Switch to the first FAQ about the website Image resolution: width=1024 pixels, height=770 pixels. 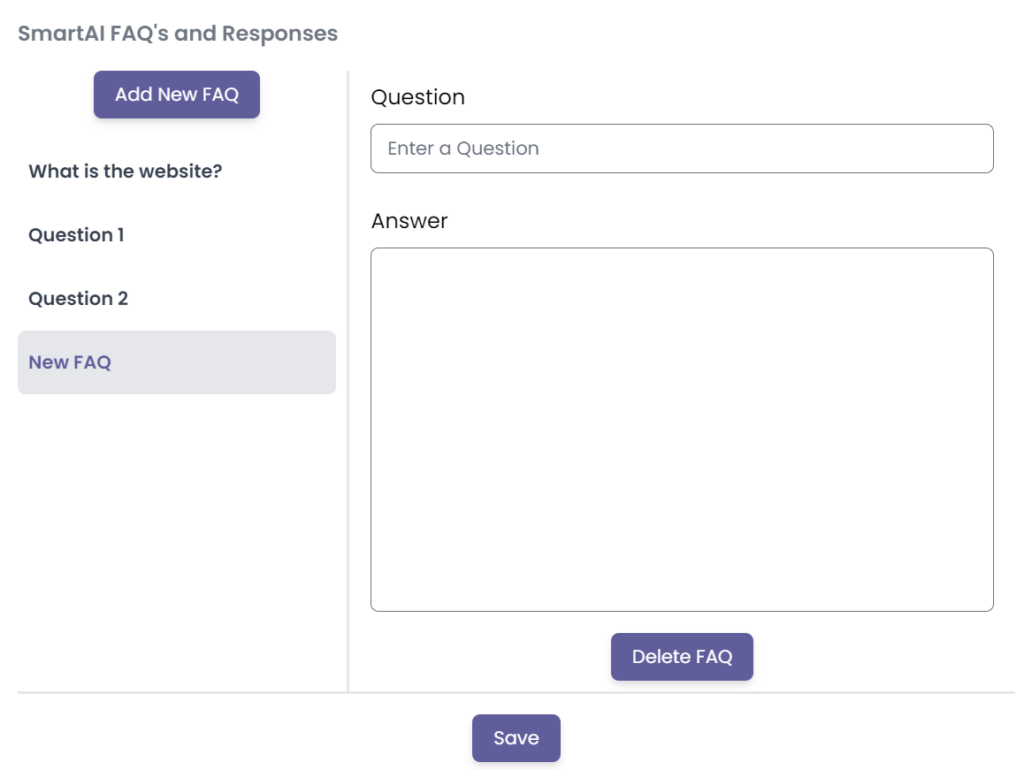[x=125, y=171]
